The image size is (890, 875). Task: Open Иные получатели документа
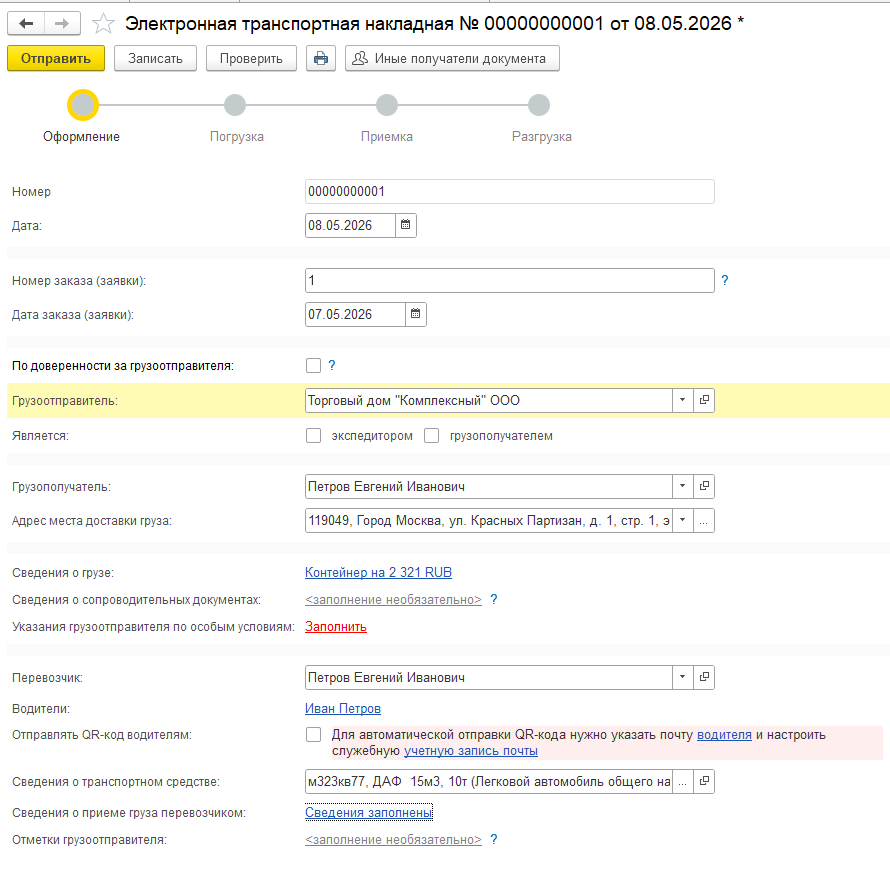click(452, 58)
